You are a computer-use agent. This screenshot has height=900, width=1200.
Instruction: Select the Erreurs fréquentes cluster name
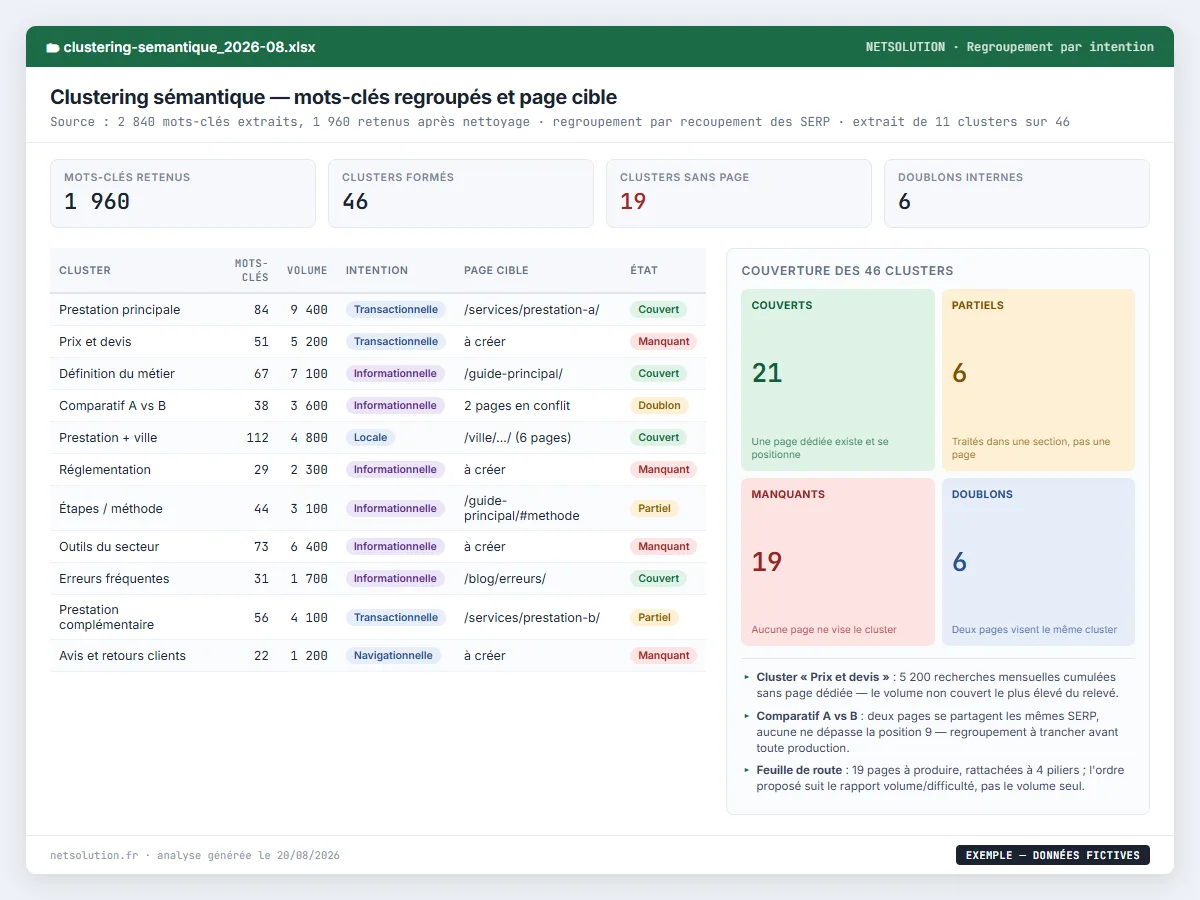(114, 579)
